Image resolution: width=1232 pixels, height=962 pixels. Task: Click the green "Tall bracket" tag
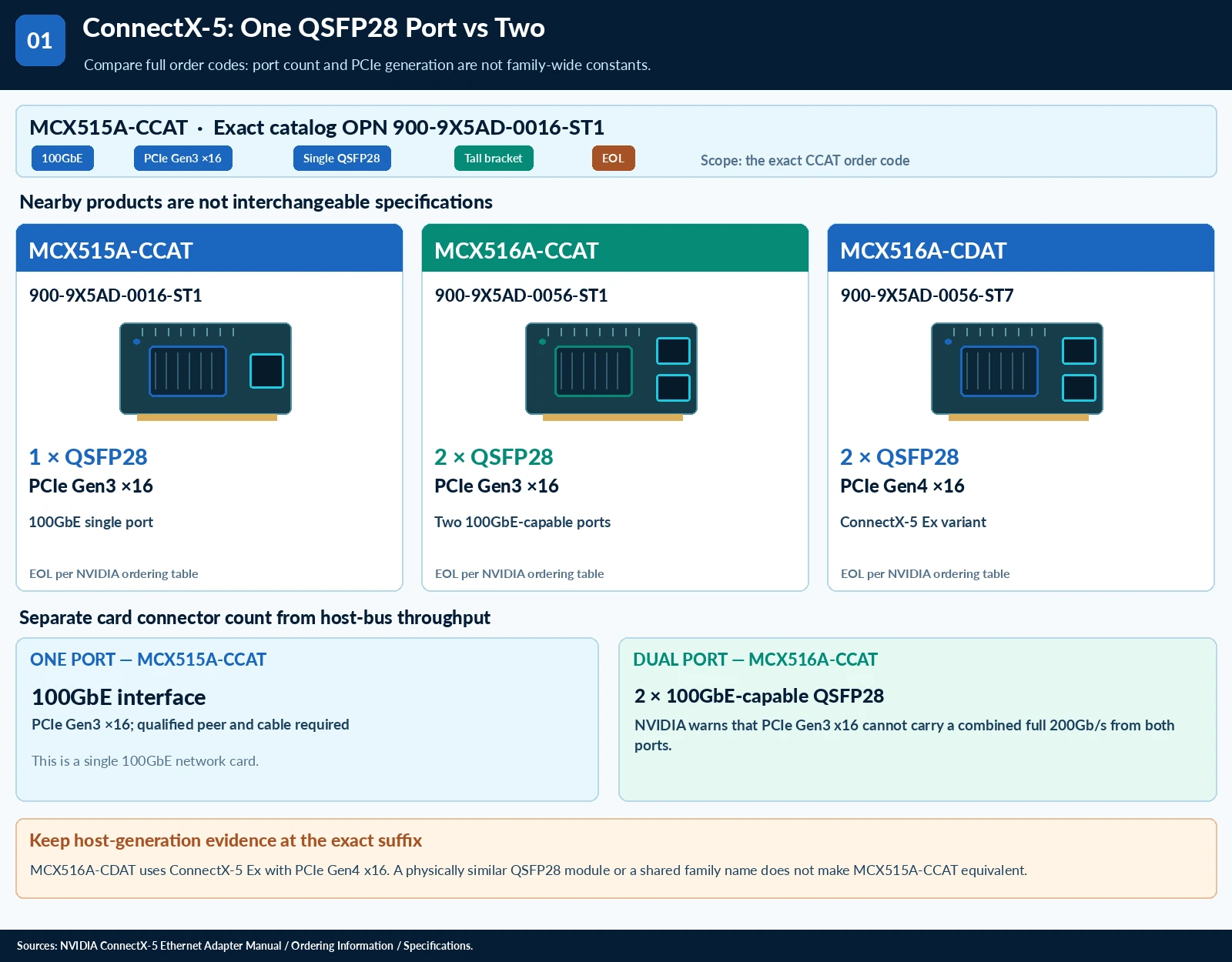(x=494, y=158)
